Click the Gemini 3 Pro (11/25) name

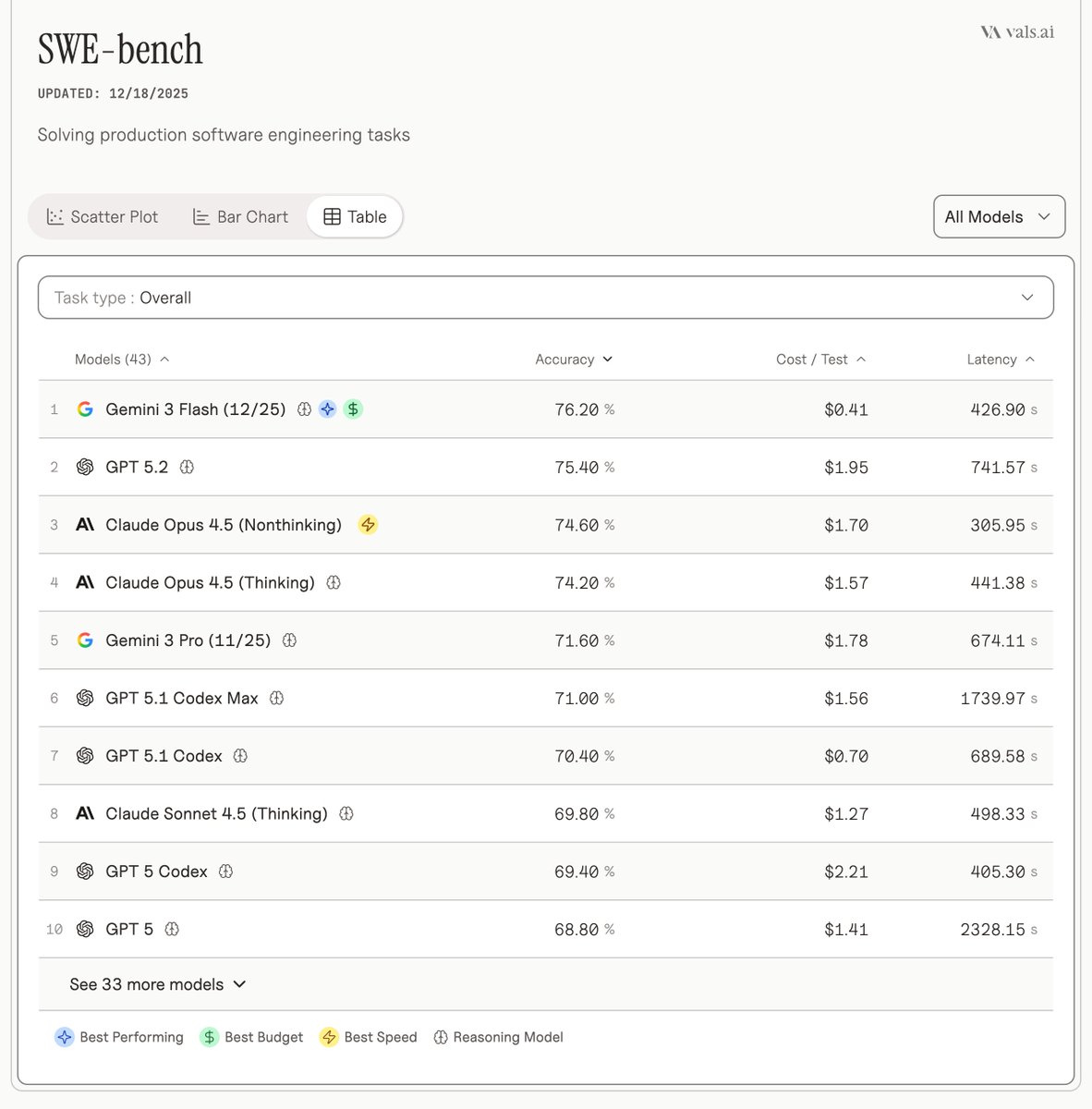[x=188, y=640]
